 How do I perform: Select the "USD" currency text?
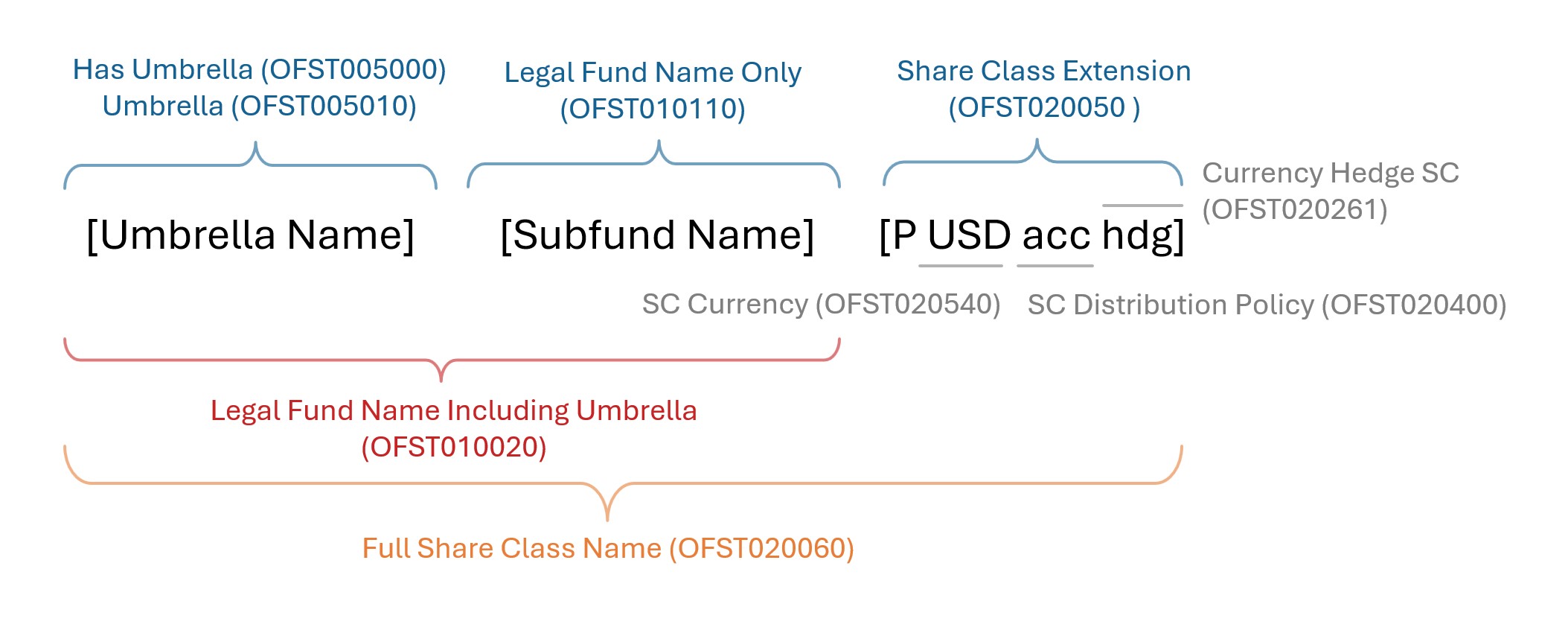tap(969, 235)
